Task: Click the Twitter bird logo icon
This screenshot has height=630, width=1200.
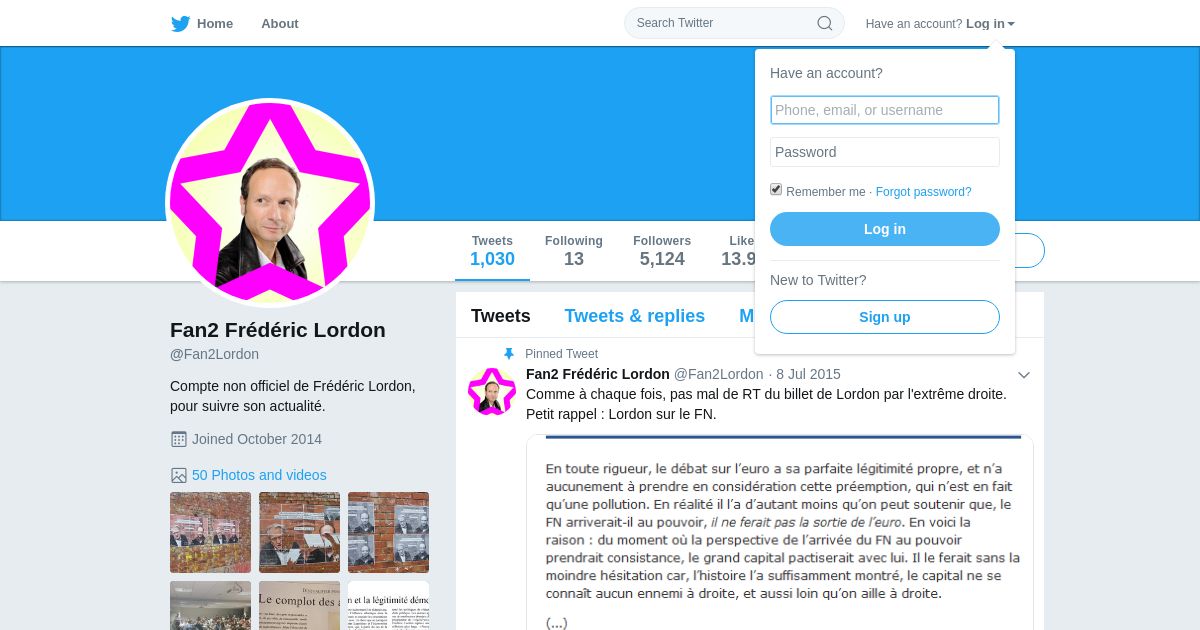Action: click(180, 24)
